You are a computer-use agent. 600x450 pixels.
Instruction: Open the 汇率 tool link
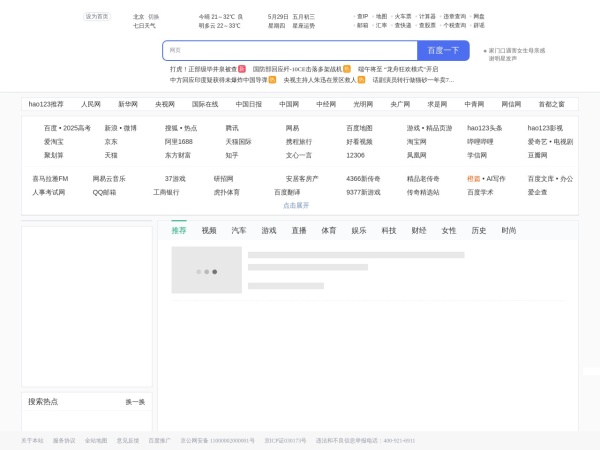[381, 25]
